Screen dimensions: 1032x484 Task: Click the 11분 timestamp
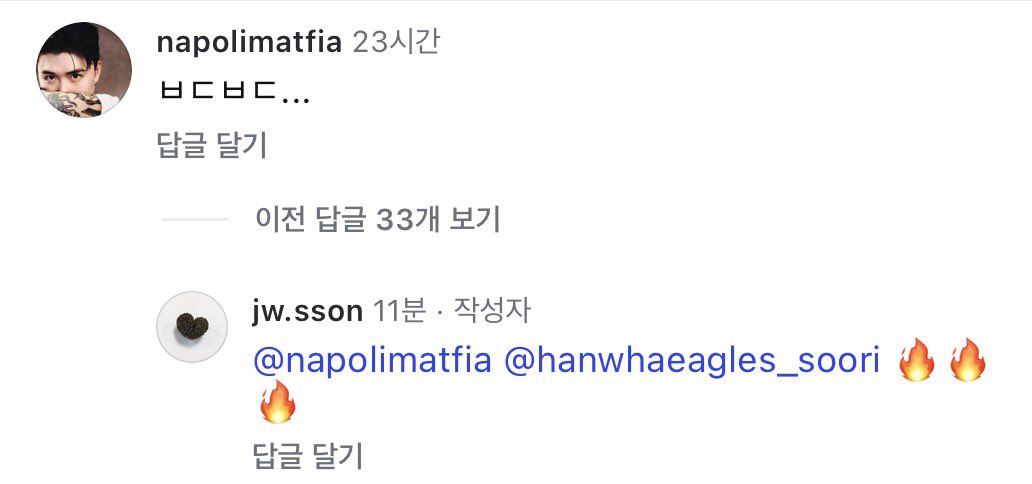pos(398,311)
